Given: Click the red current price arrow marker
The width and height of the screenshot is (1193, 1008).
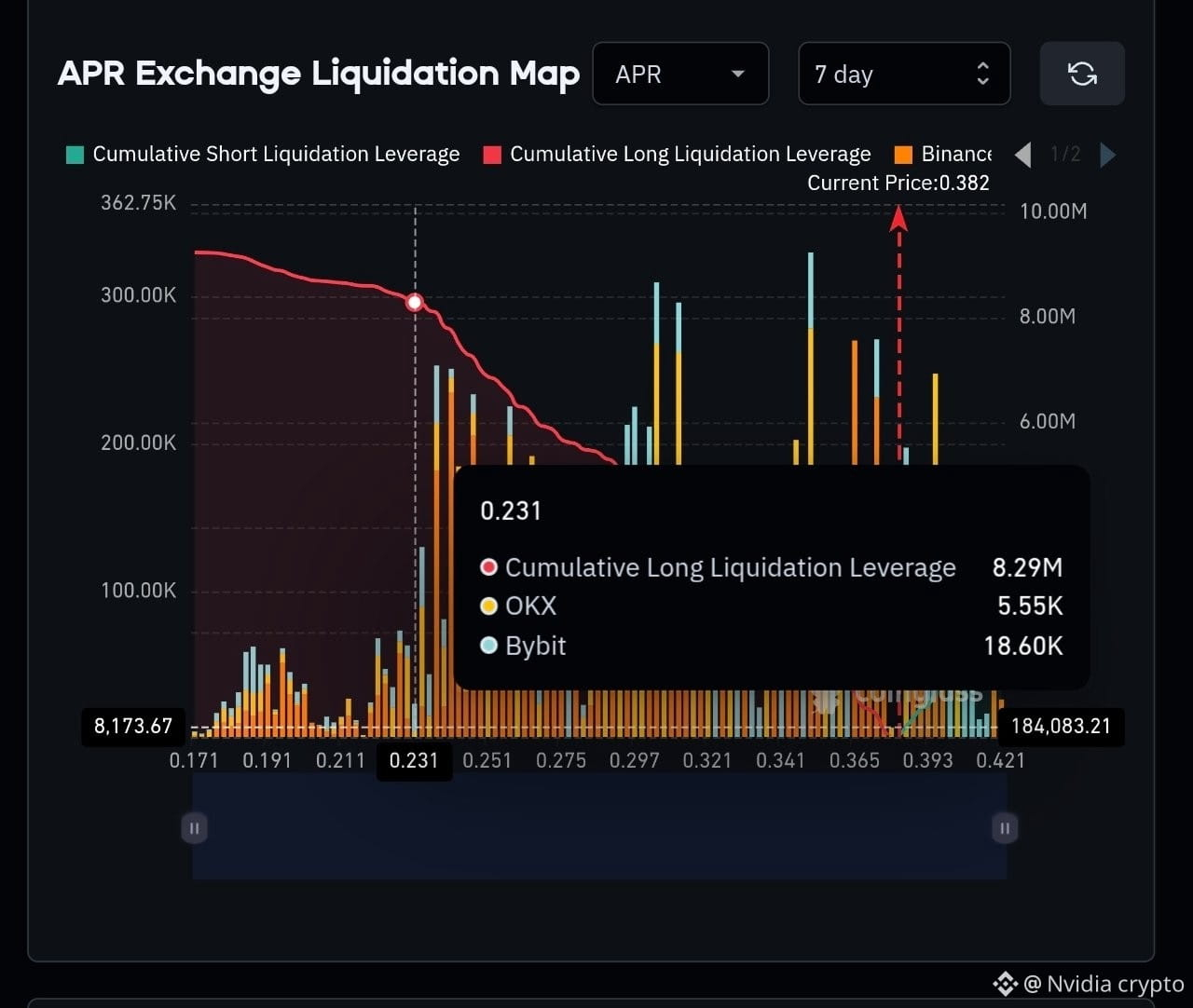Looking at the screenshot, I should tap(898, 219).
